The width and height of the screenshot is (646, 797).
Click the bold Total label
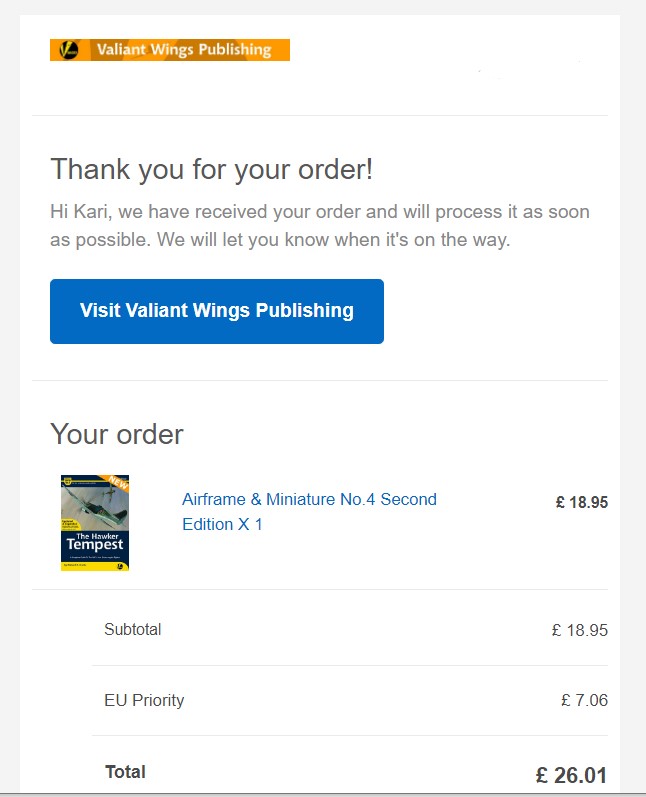pos(126,772)
